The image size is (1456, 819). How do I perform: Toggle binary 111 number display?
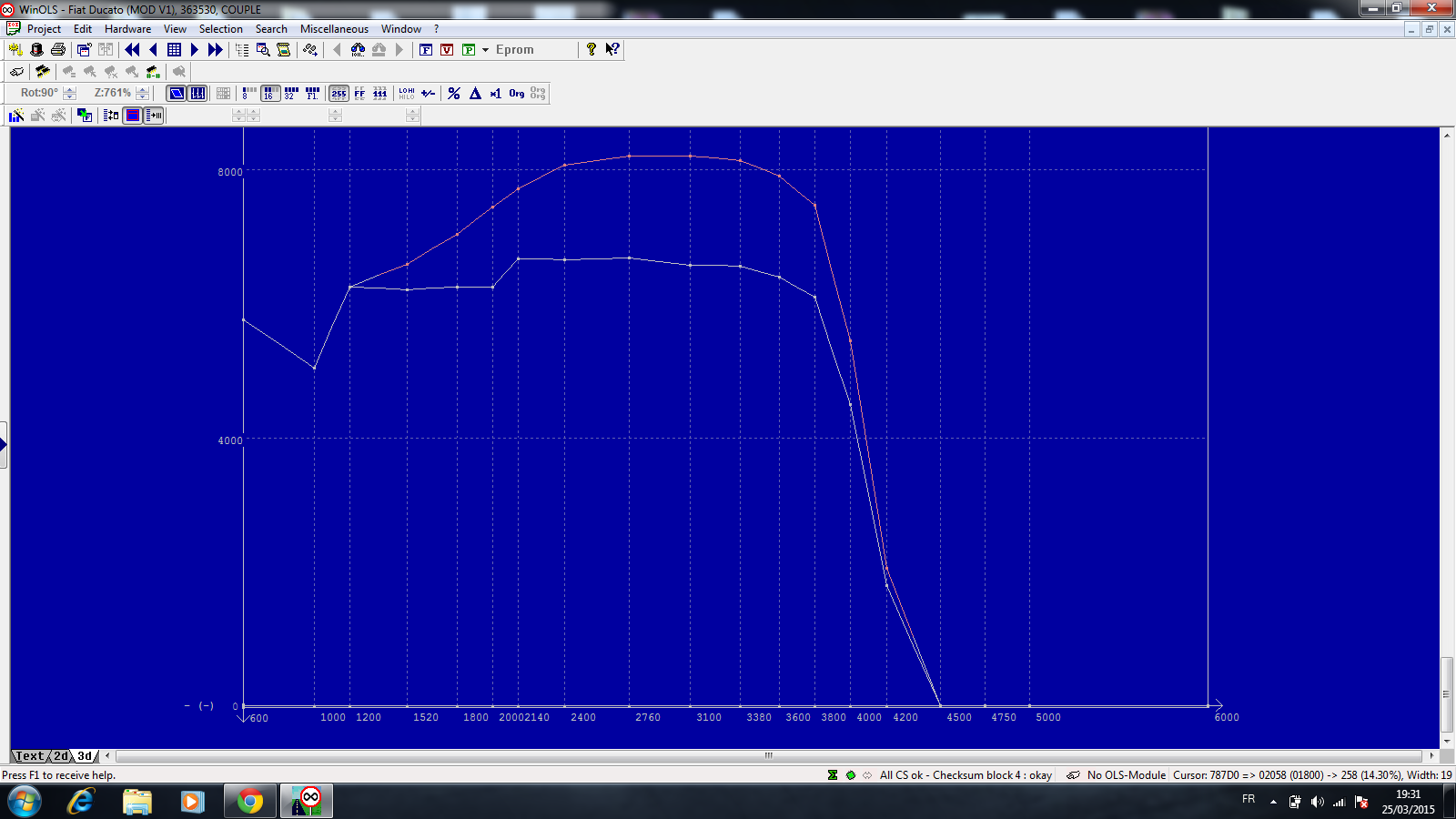pyautogui.click(x=380, y=93)
